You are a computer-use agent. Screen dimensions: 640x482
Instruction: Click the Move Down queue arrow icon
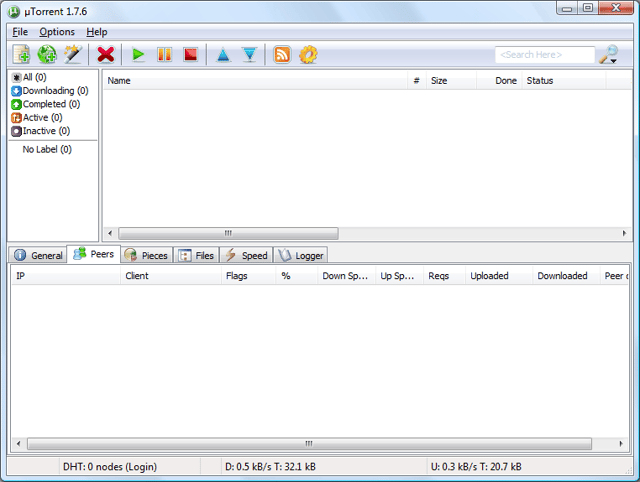[x=249, y=55]
